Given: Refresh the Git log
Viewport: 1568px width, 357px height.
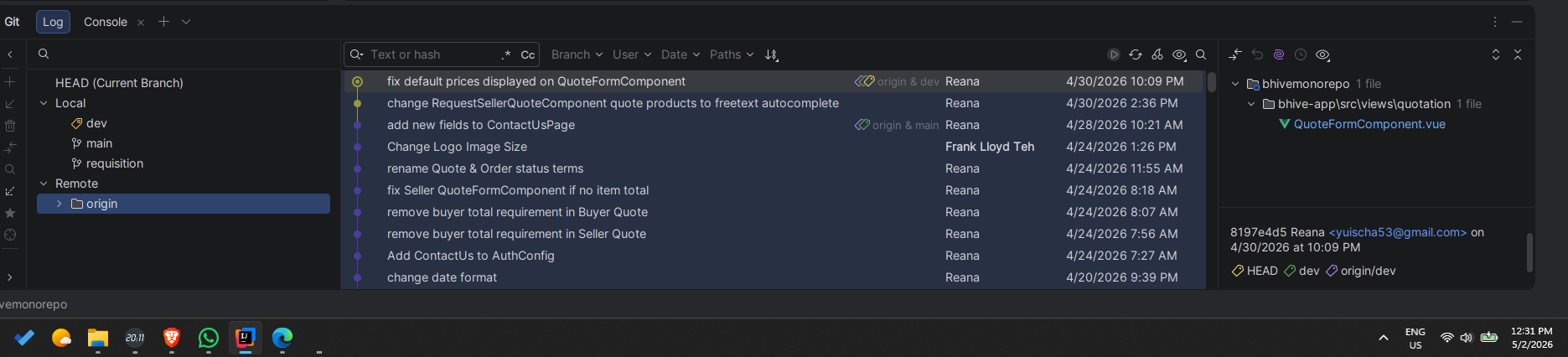Looking at the screenshot, I should tap(1135, 54).
